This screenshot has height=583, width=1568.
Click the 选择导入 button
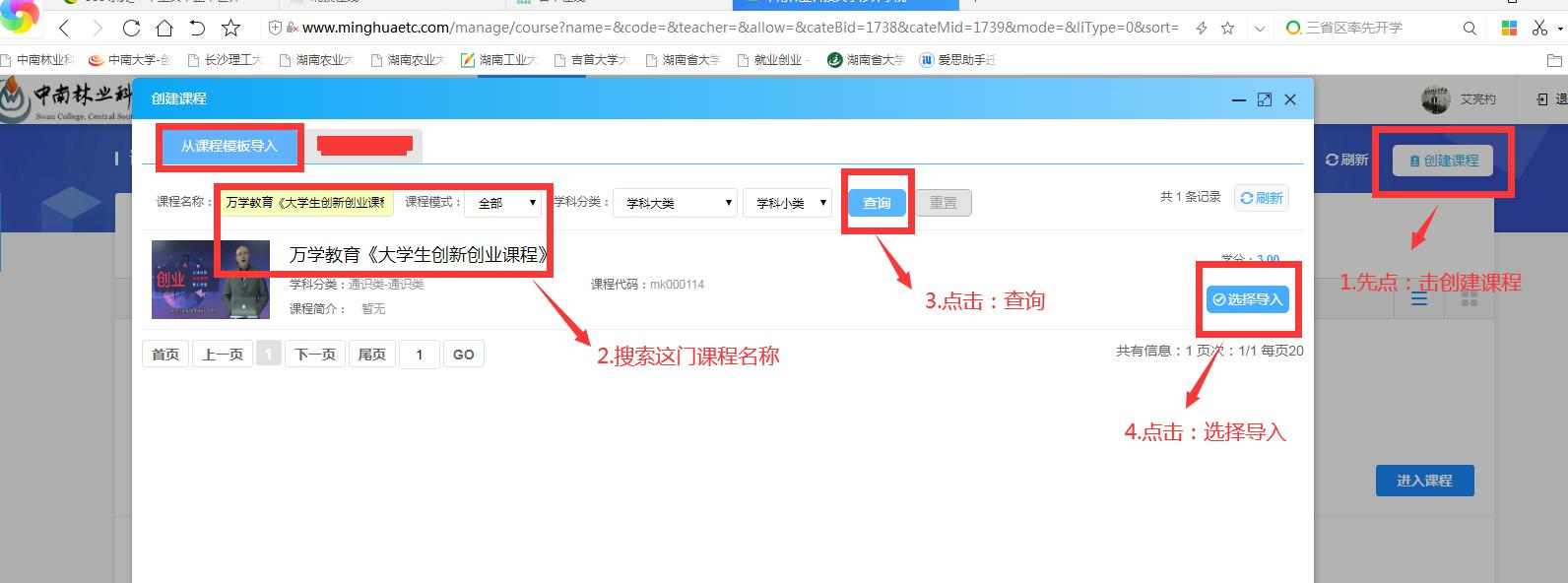(1247, 299)
